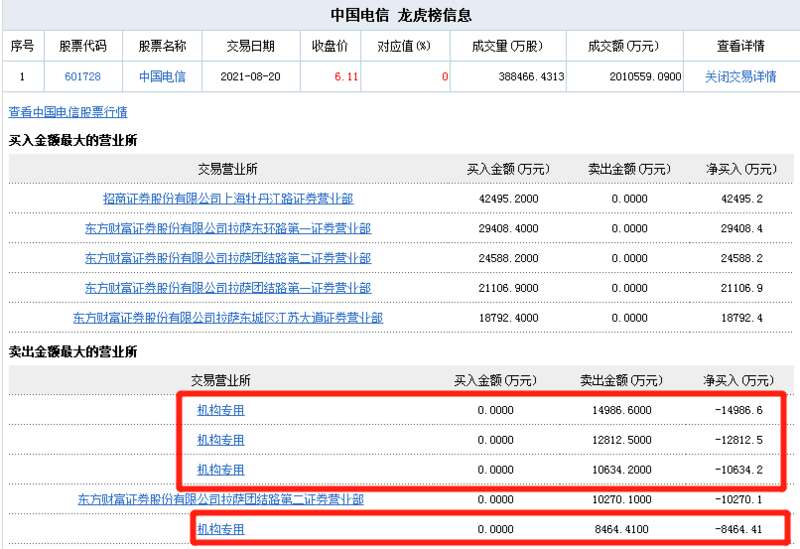Open 机构专用 link with 12812.5000 sold
The width and height of the screenshot is (800, 549).
click(221, 440)
